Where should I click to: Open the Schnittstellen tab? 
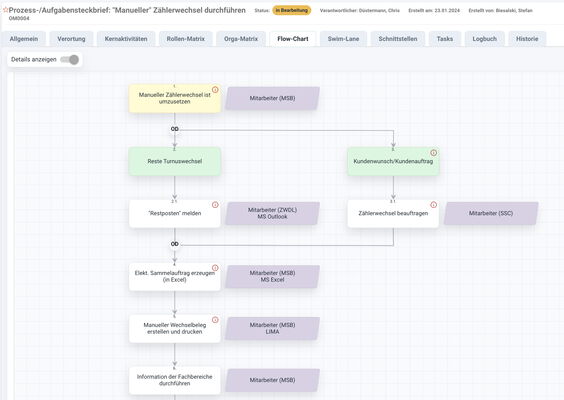click(x=398, y=39)
